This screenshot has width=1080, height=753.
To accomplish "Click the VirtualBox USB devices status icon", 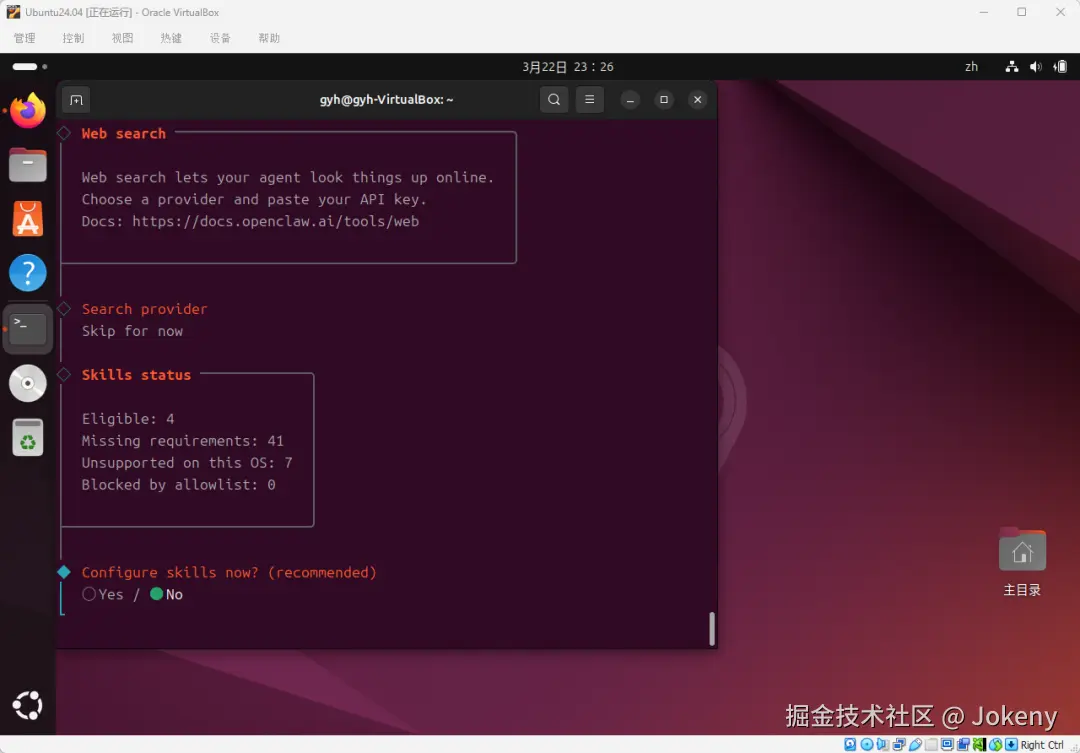I will (915, 745).
